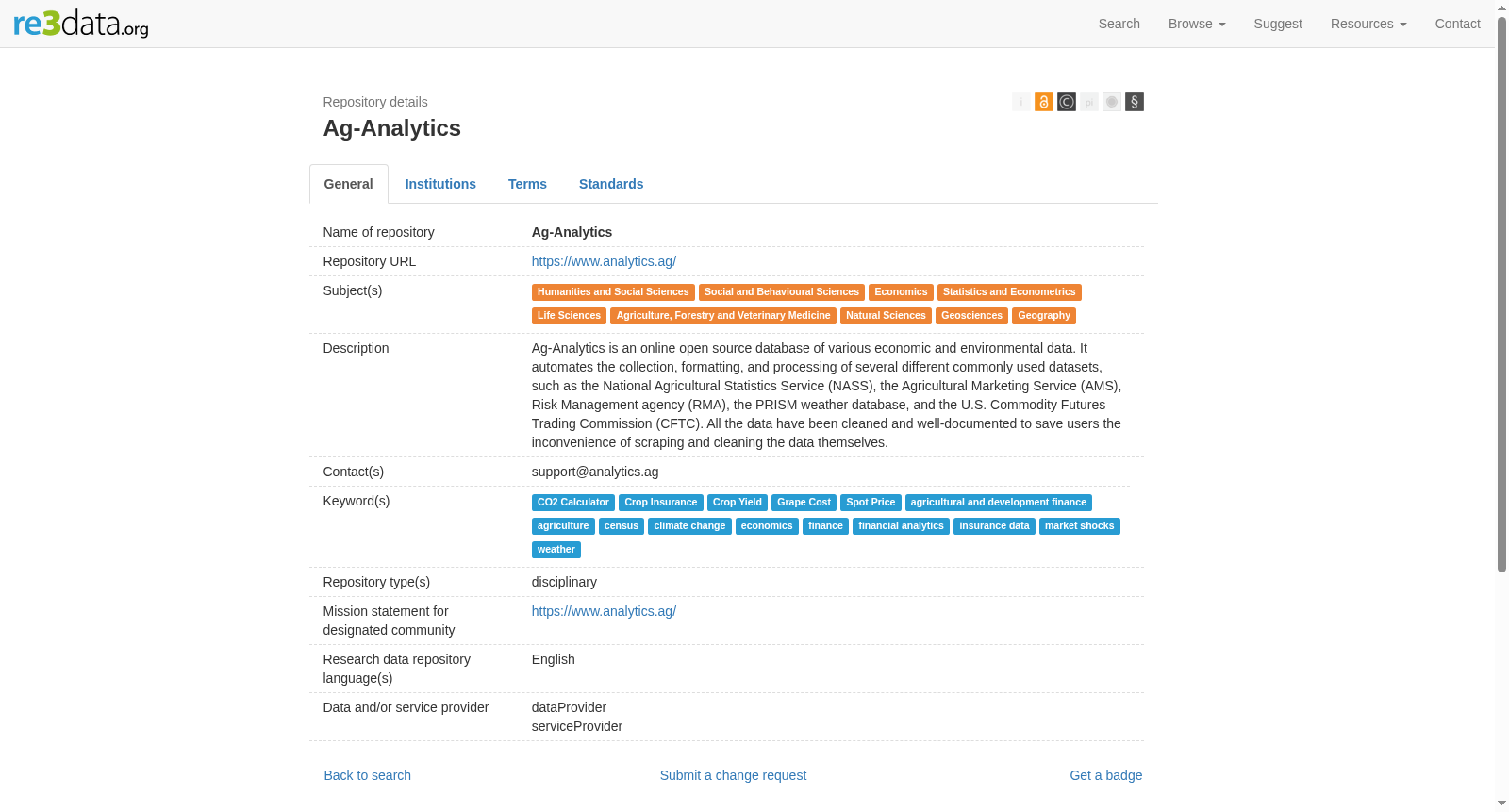
Task: Click the scrollbar down arrow
Action: [x=1501, y=804]
